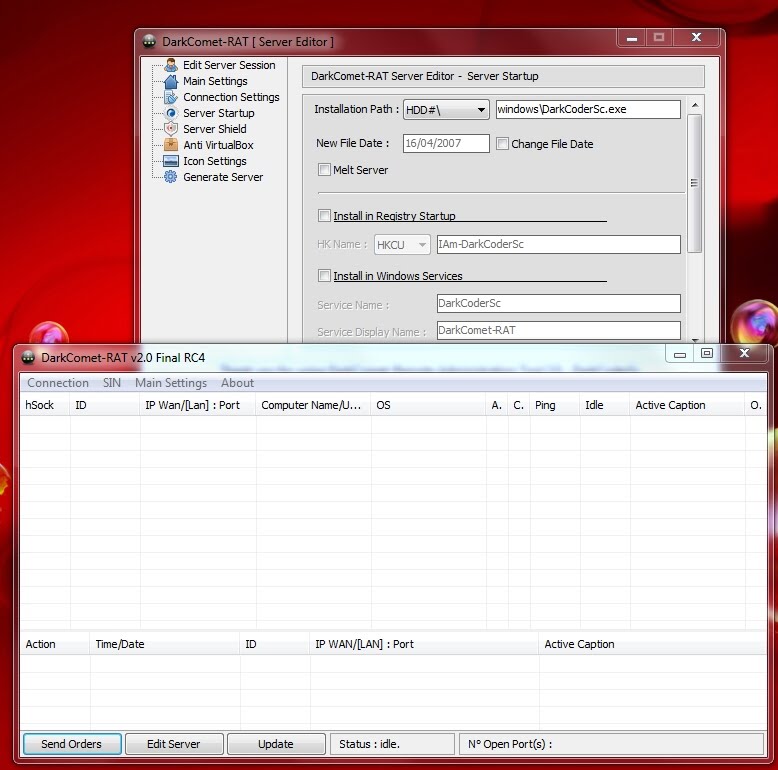Image resolution: width=778 pixels, height=770 pixels.
Task: Click the Ping column header
Action: (x=554, y=405)
